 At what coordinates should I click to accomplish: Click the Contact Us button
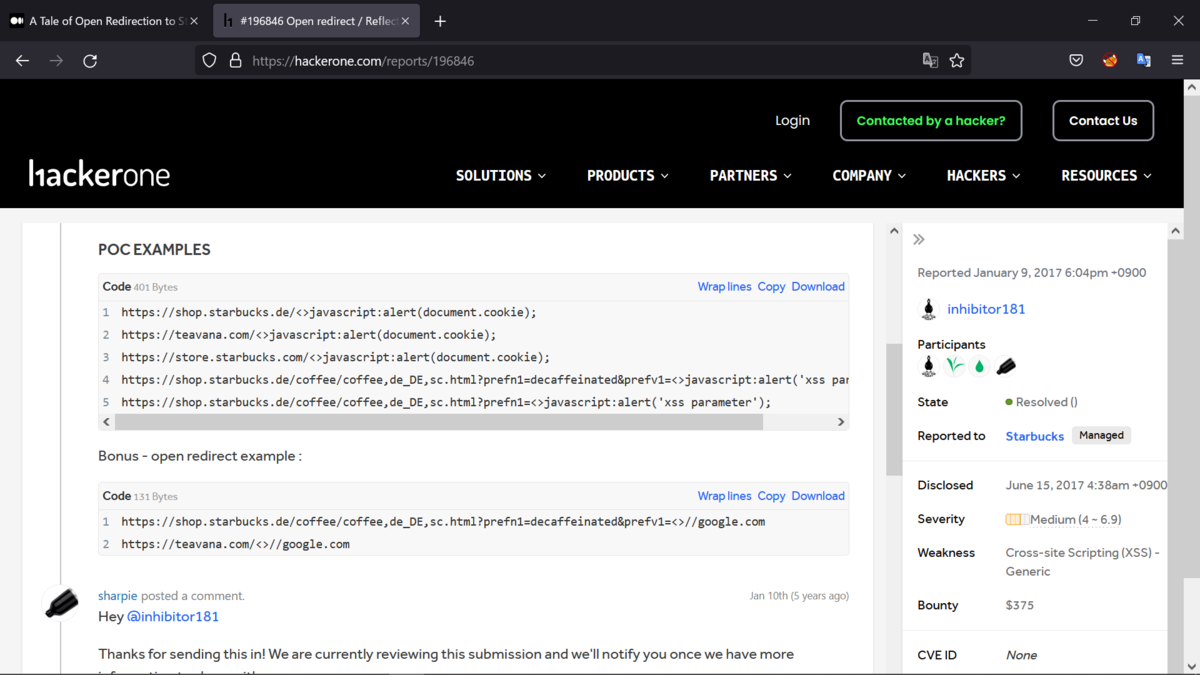pyautogui.click(x=1103, y=120)
